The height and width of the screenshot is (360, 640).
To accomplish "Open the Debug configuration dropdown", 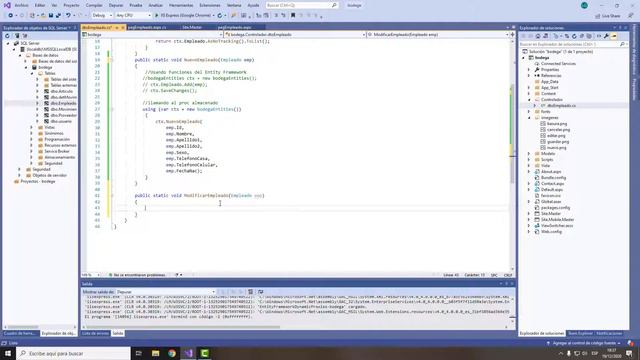I will point(102,15).
